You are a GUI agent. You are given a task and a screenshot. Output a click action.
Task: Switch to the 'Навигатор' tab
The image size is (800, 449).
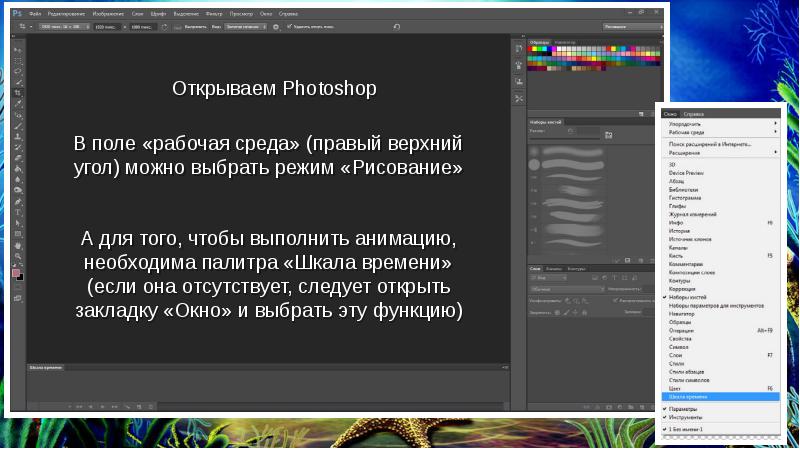564,42
